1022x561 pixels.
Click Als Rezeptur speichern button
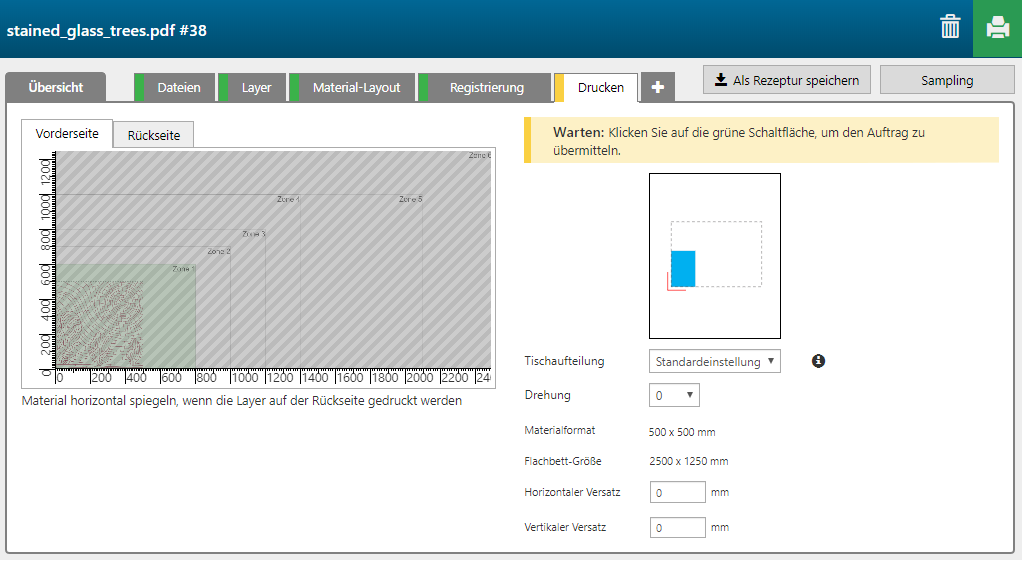coord(787,80)
